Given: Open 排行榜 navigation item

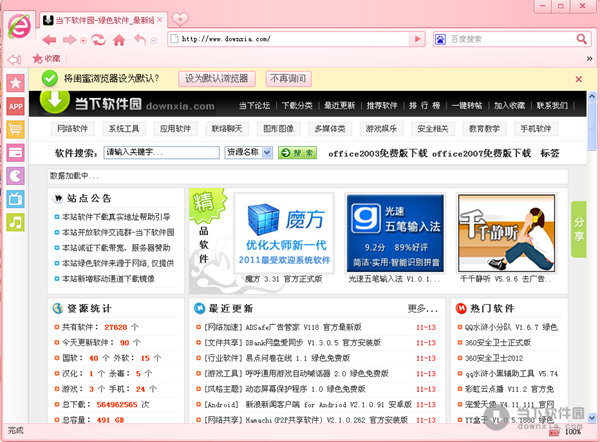Looking at the screenshot, I should [x=424, y=105].
